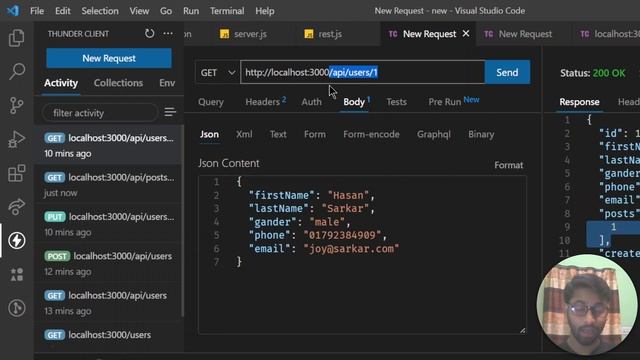Open the Live Share arrow icon view

pyautogui.click(x=16, y=207)
